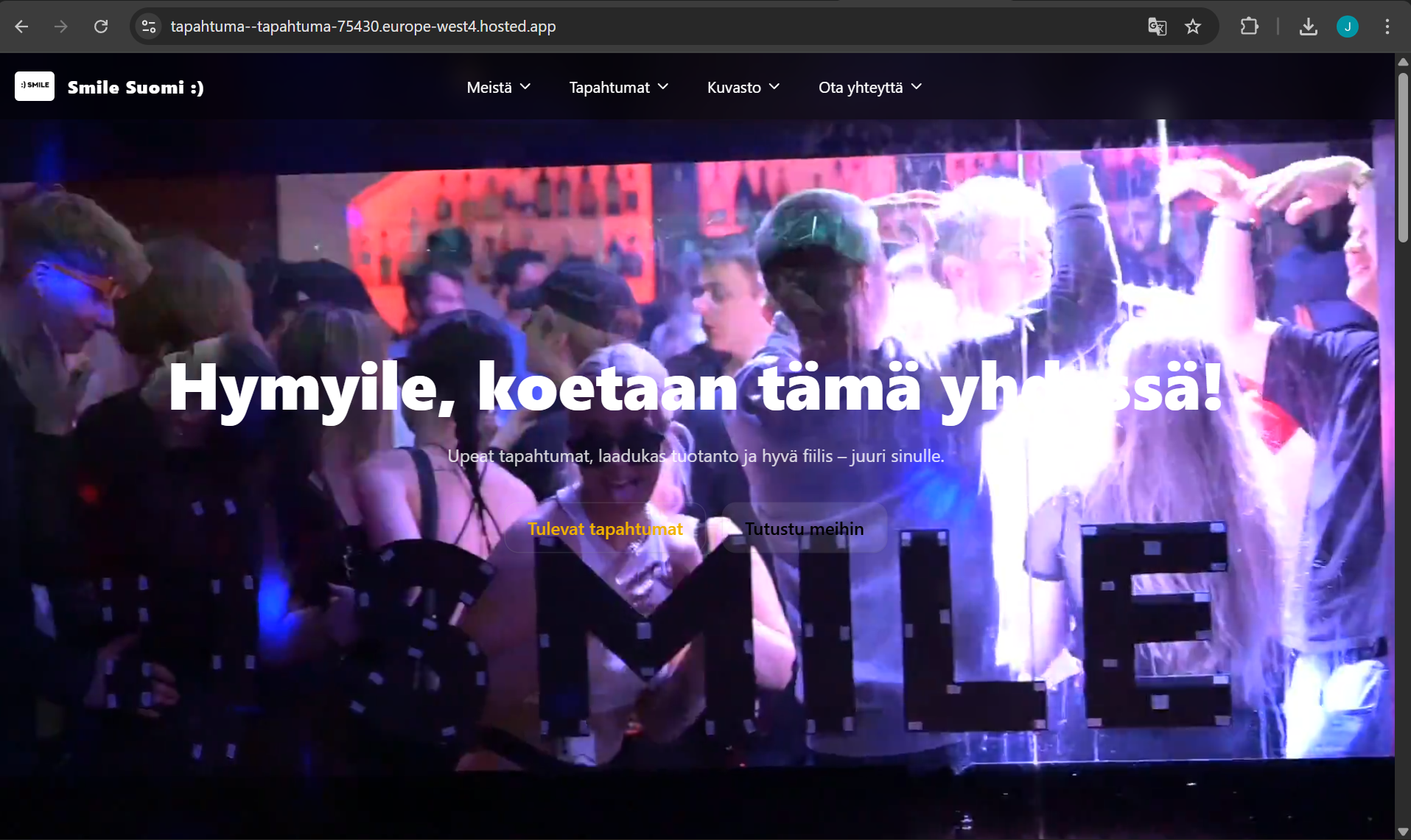The width and height of the screenshot is (1411, 840).
Task: Open the site information icon
Action: (x=149, y=27)
